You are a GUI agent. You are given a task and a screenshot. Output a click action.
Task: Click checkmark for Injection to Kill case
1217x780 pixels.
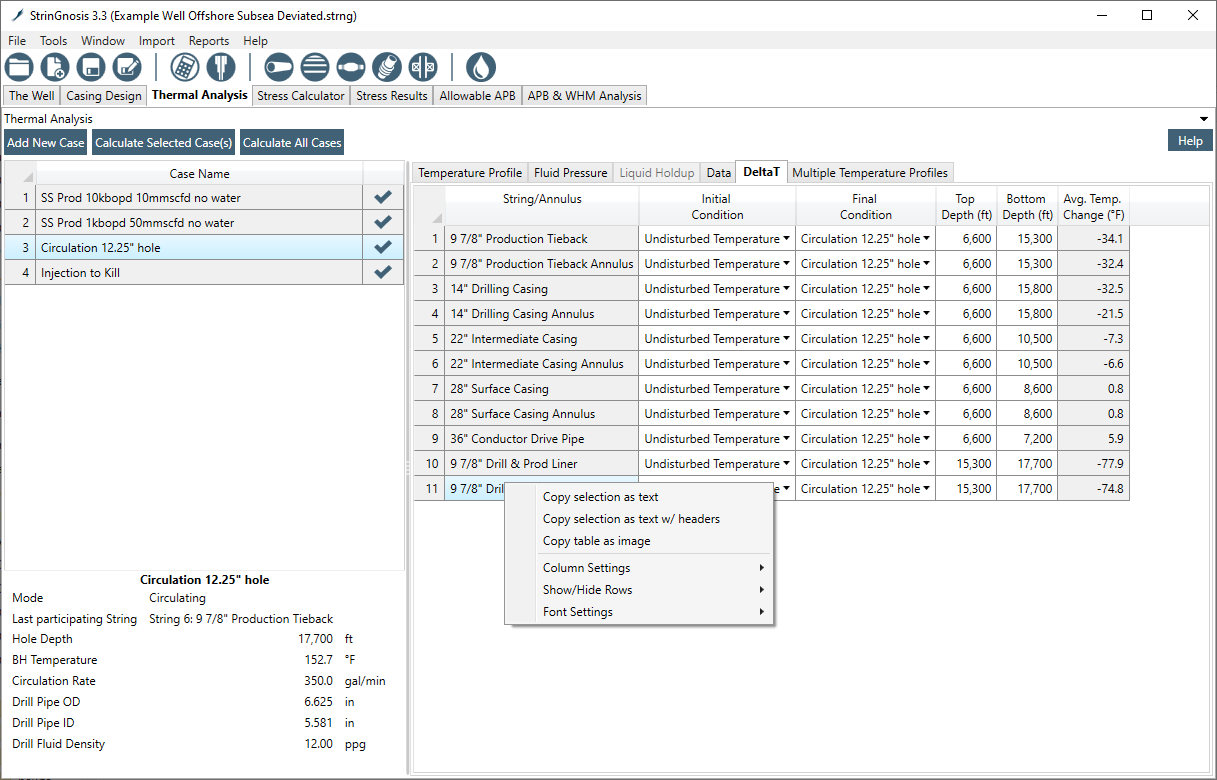(383, 273)
